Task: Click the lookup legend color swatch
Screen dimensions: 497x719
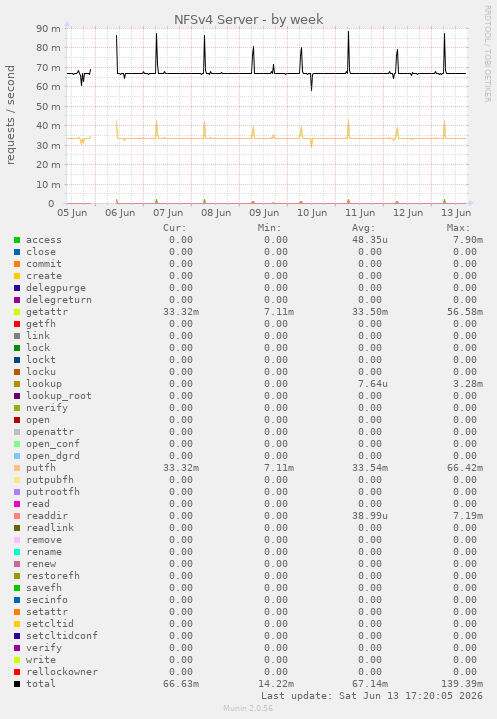Action: [x=17, y=384]
